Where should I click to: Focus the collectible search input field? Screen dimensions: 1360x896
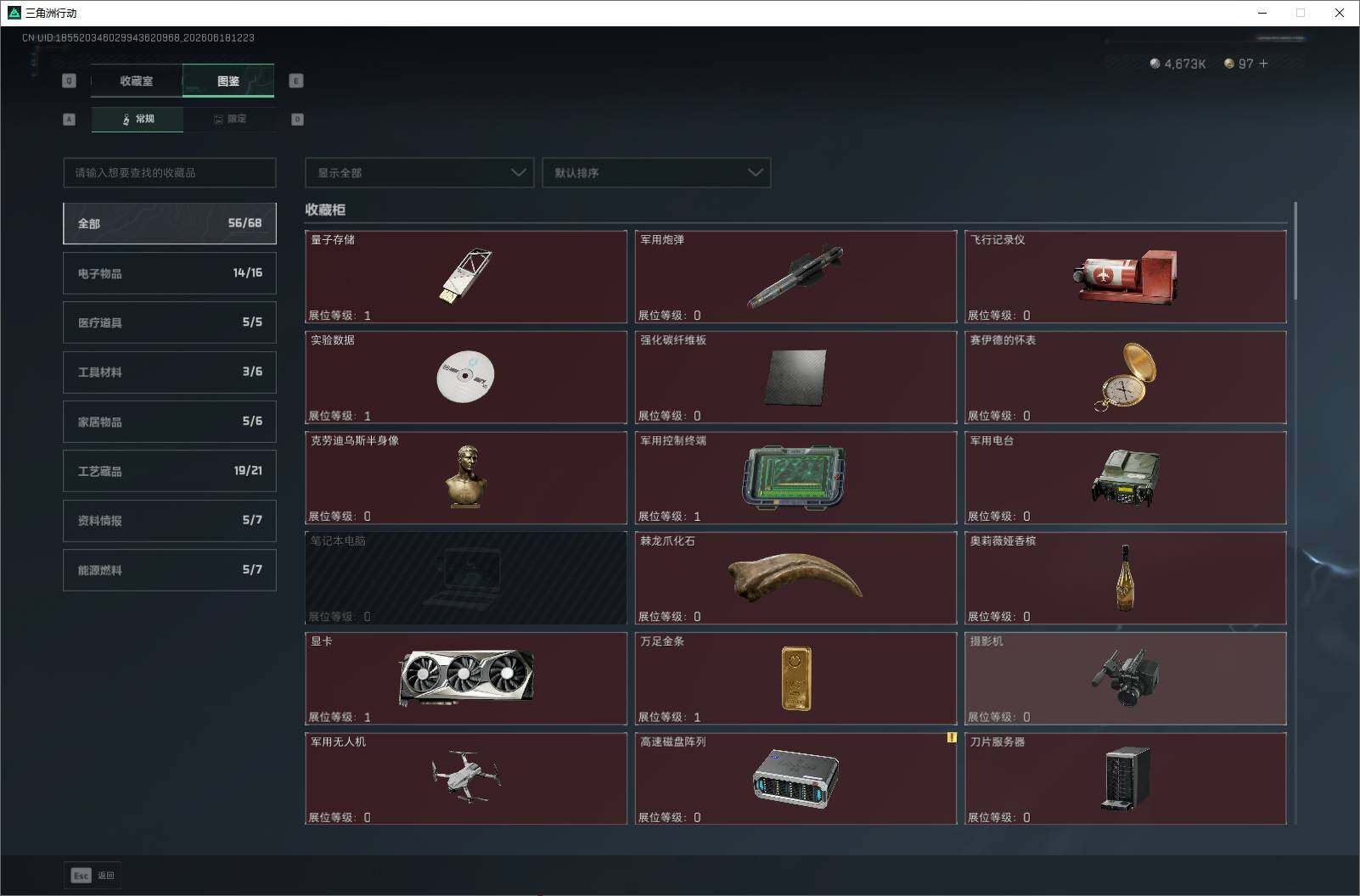pos(170,172)
